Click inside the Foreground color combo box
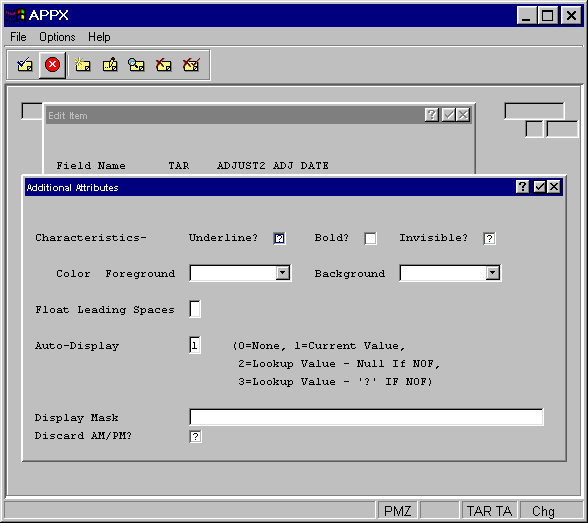Screen dimensions: 588x523 (x=233, y=273)
